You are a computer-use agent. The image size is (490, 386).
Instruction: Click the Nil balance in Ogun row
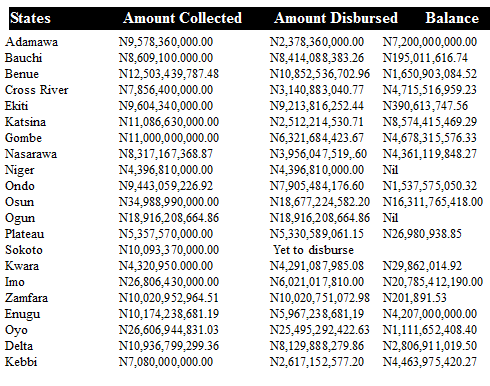pos(390,218)
